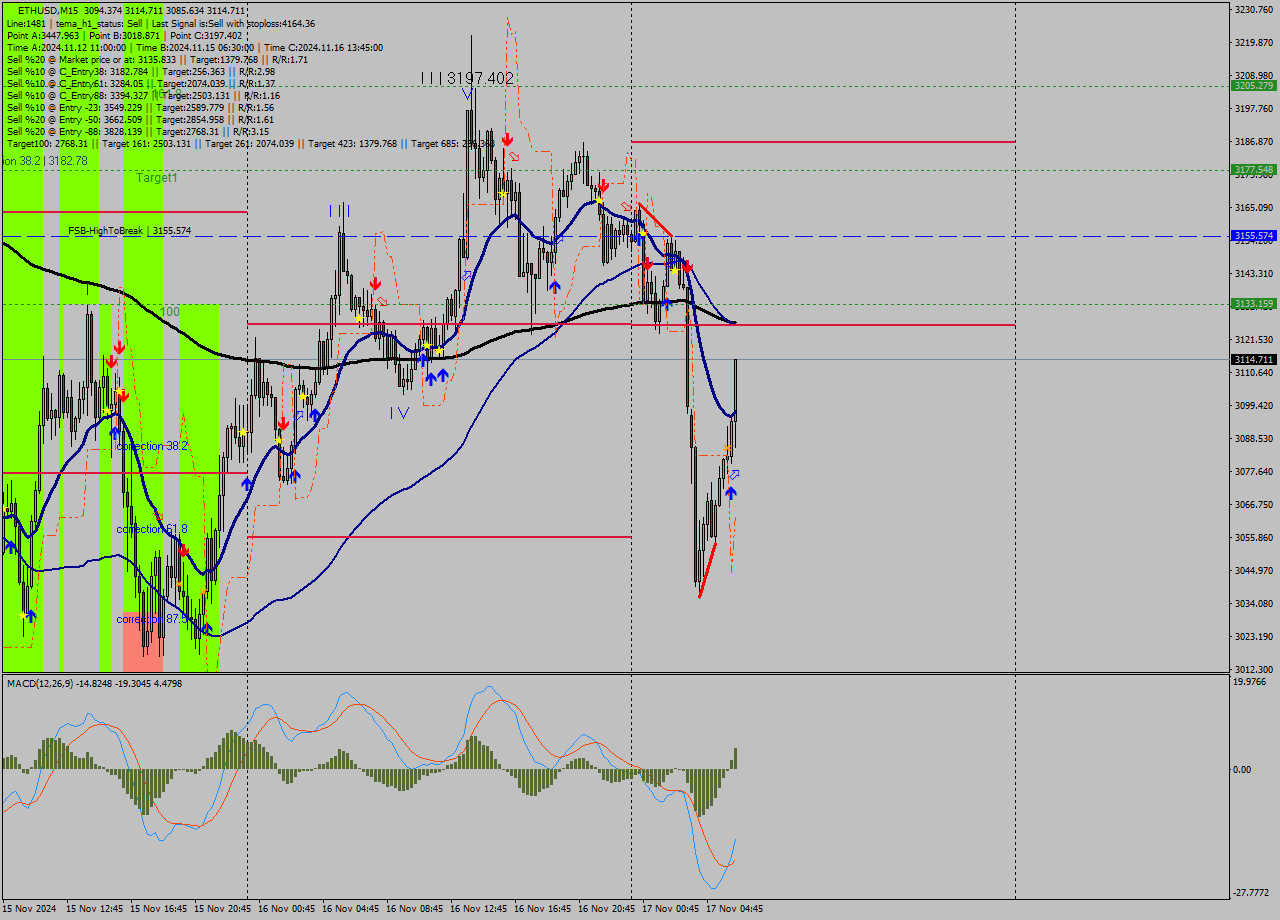Click the '17 Nov 00:45' time axis label
The height and width of the screenshot is (920, 1280).
click(x=670, y=909)
